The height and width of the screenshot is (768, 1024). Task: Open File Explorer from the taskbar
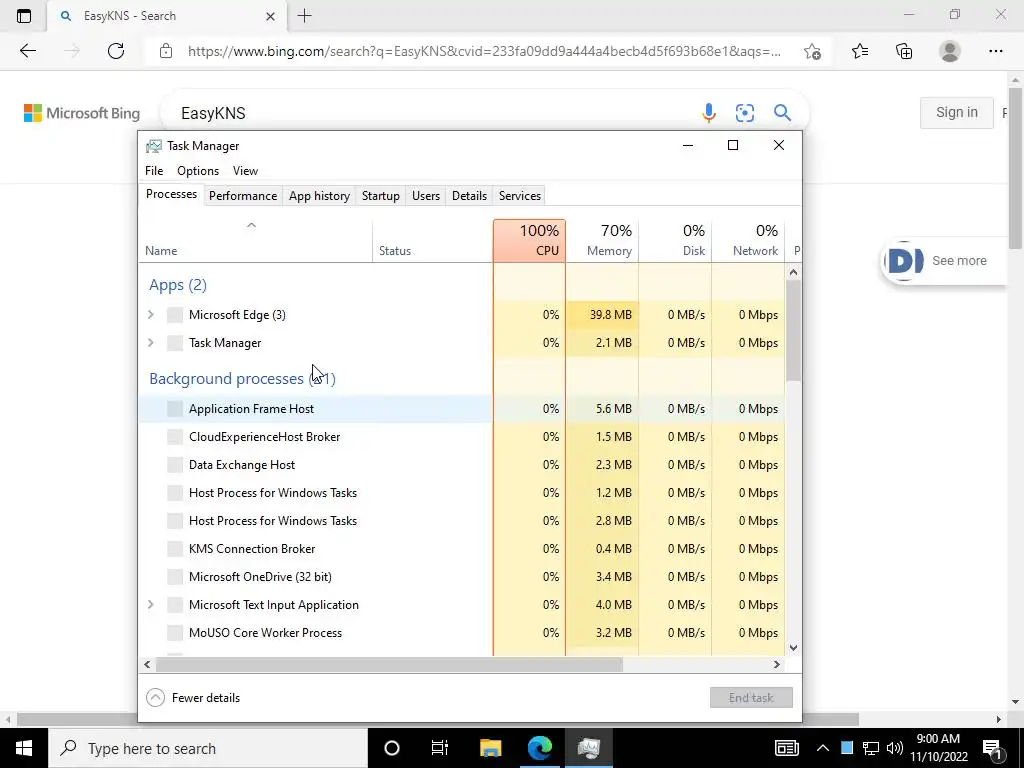click(x=490, y=748)
